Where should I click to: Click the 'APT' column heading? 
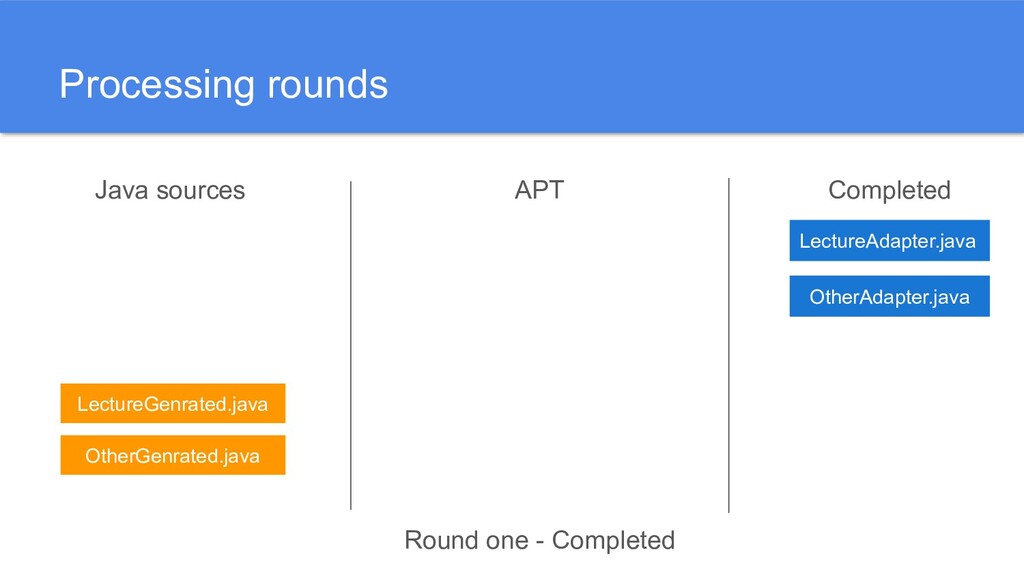[539, 190]
